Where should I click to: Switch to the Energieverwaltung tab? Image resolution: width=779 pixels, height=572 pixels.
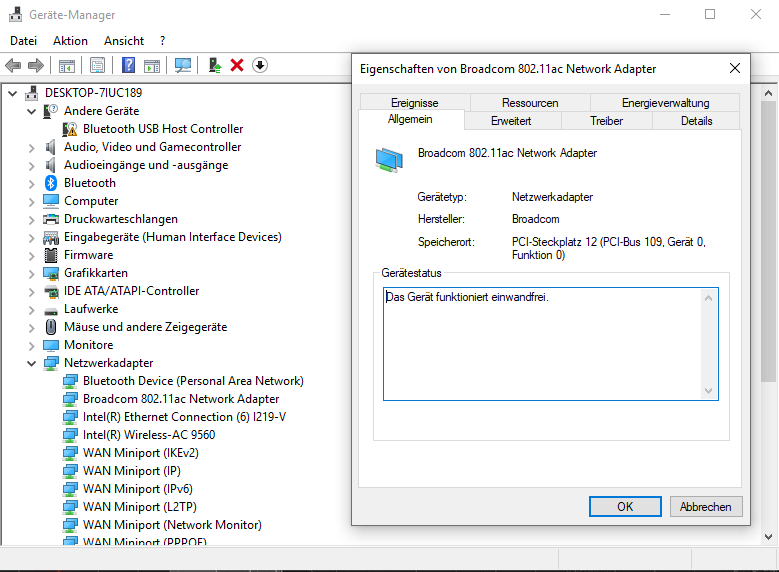click(665, 103)
